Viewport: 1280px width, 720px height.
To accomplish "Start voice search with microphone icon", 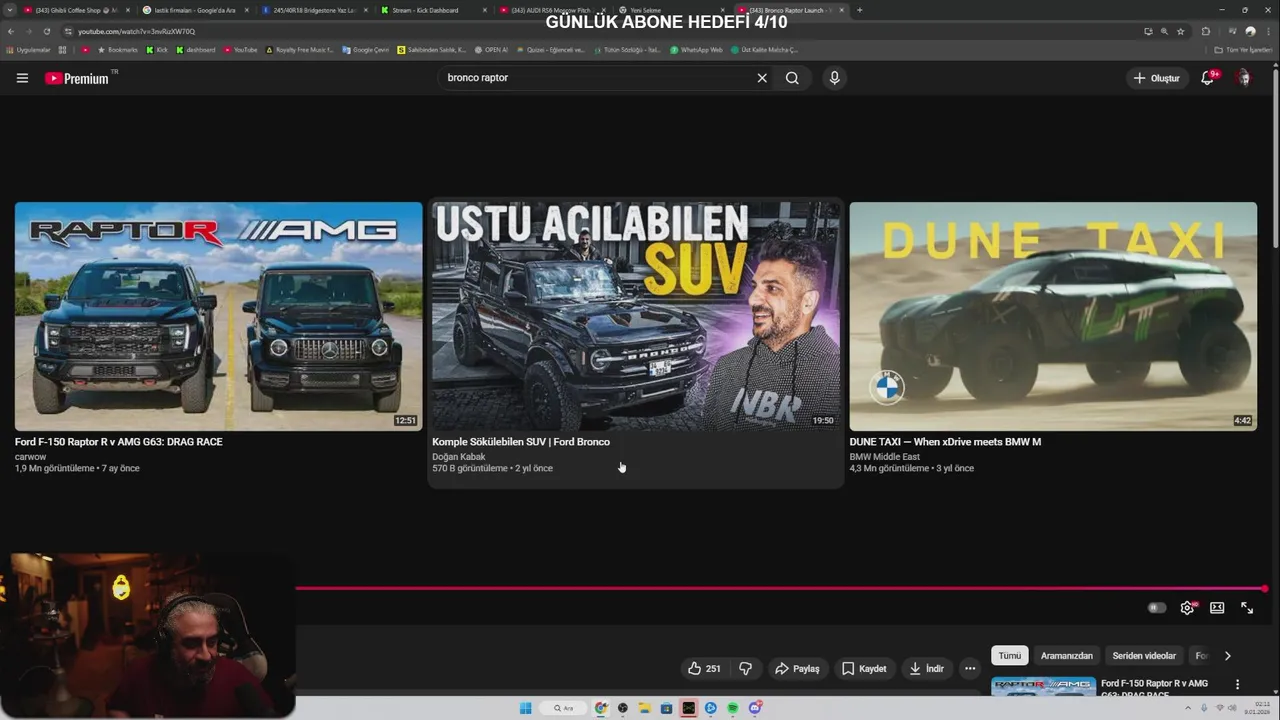I will (x=834, y=78).
